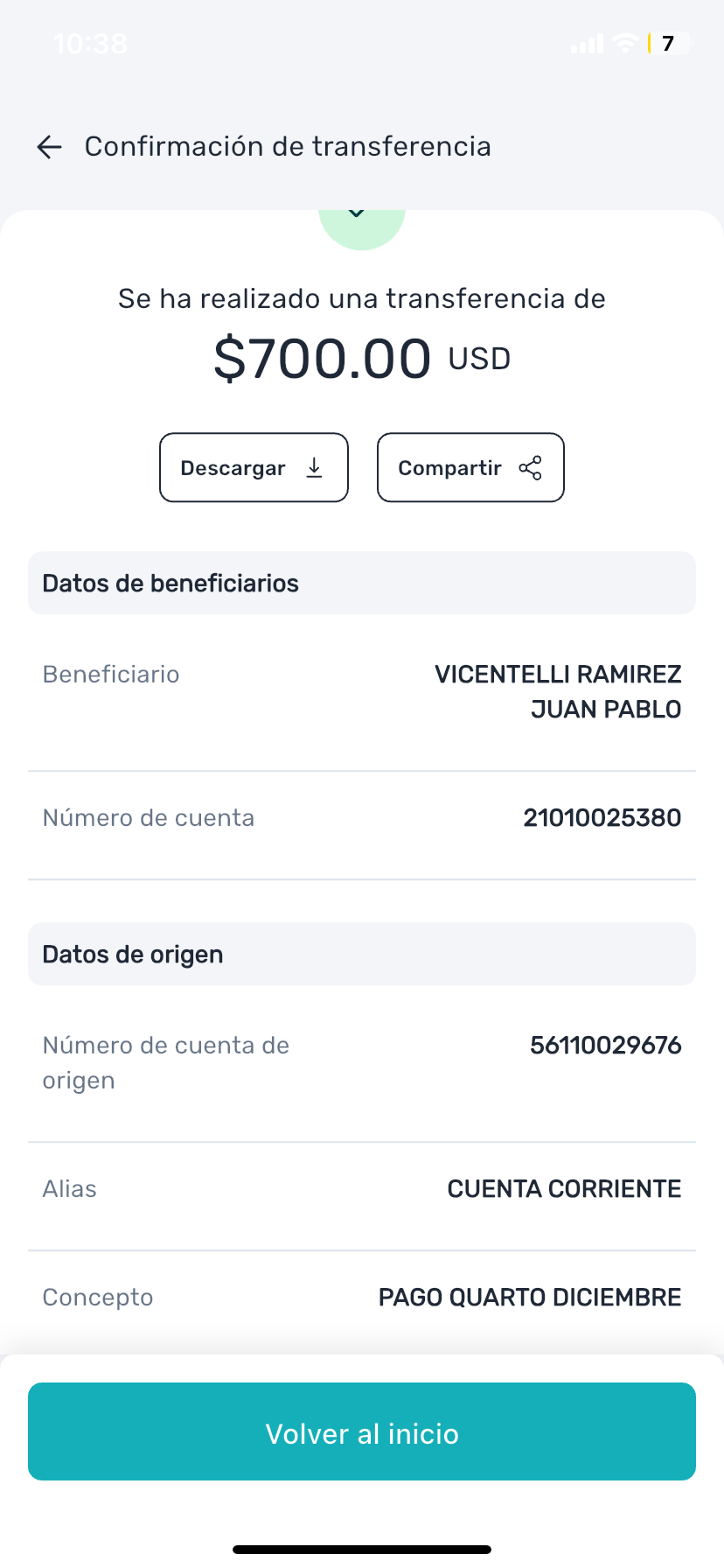Tap the green success checkmark circle
Viewport: 724px width, 1568px height.
coord(361,227)
